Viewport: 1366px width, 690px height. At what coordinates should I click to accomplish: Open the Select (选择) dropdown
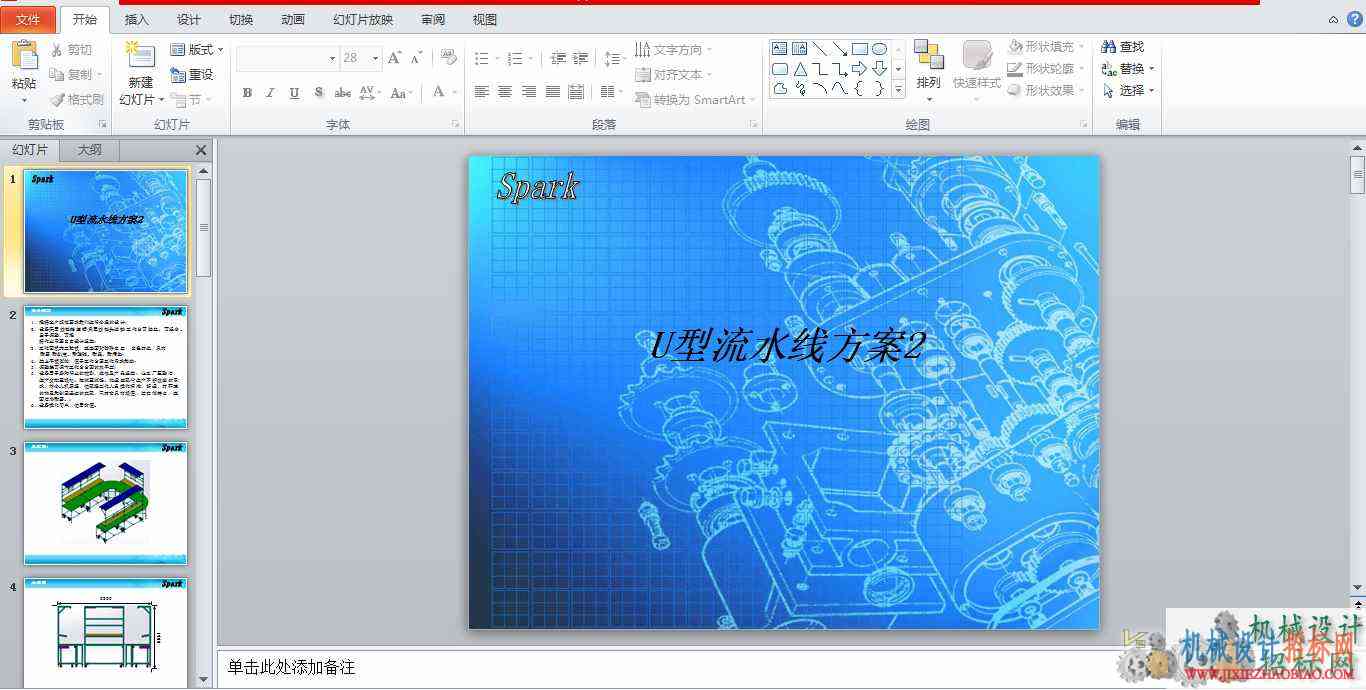point(1128,90)
